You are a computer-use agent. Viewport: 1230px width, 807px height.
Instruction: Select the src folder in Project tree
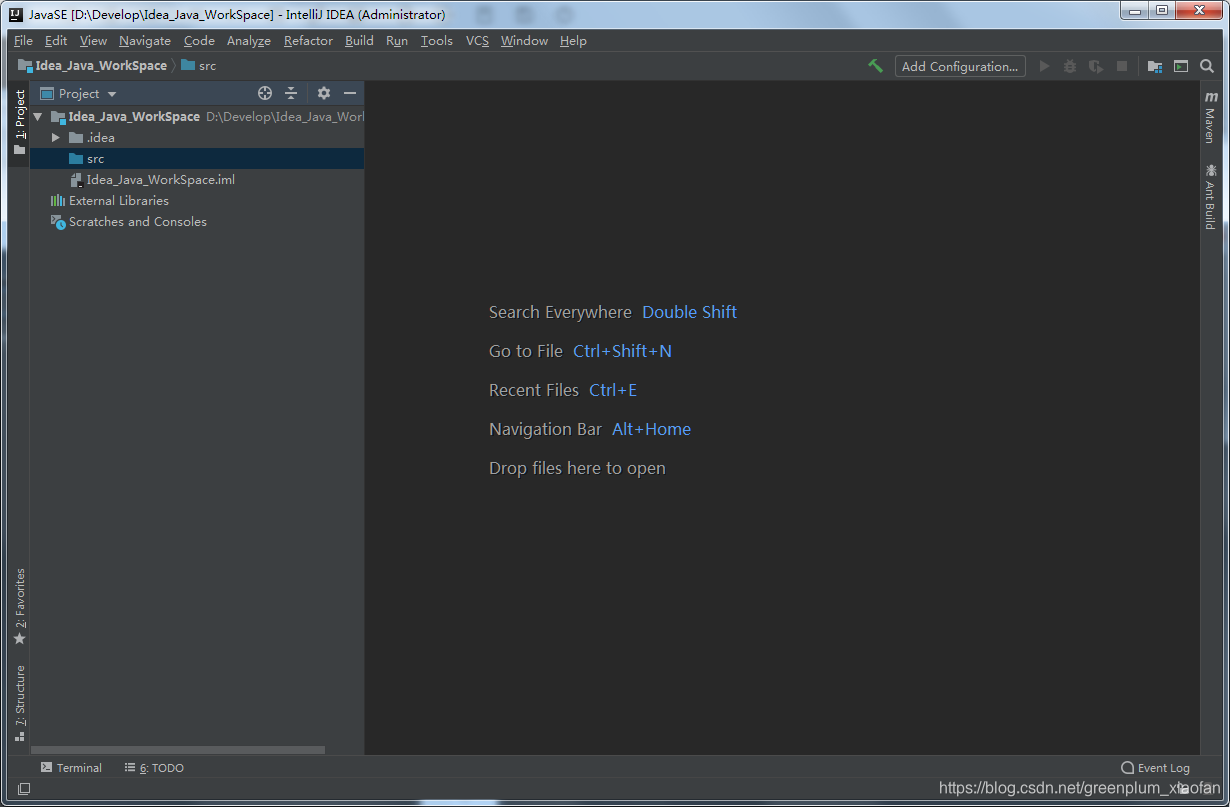click(197, 159)
